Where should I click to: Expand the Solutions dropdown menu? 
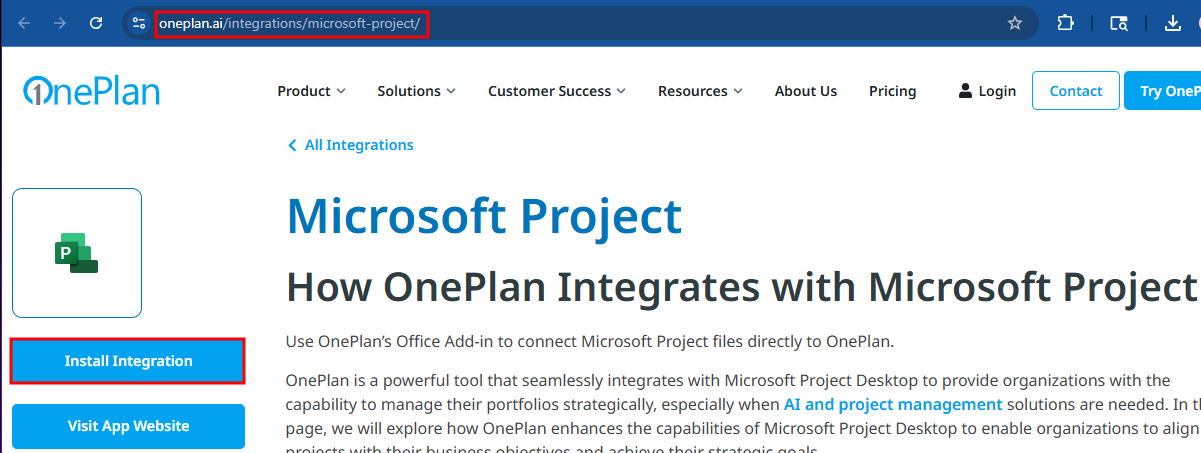(416, 91)
